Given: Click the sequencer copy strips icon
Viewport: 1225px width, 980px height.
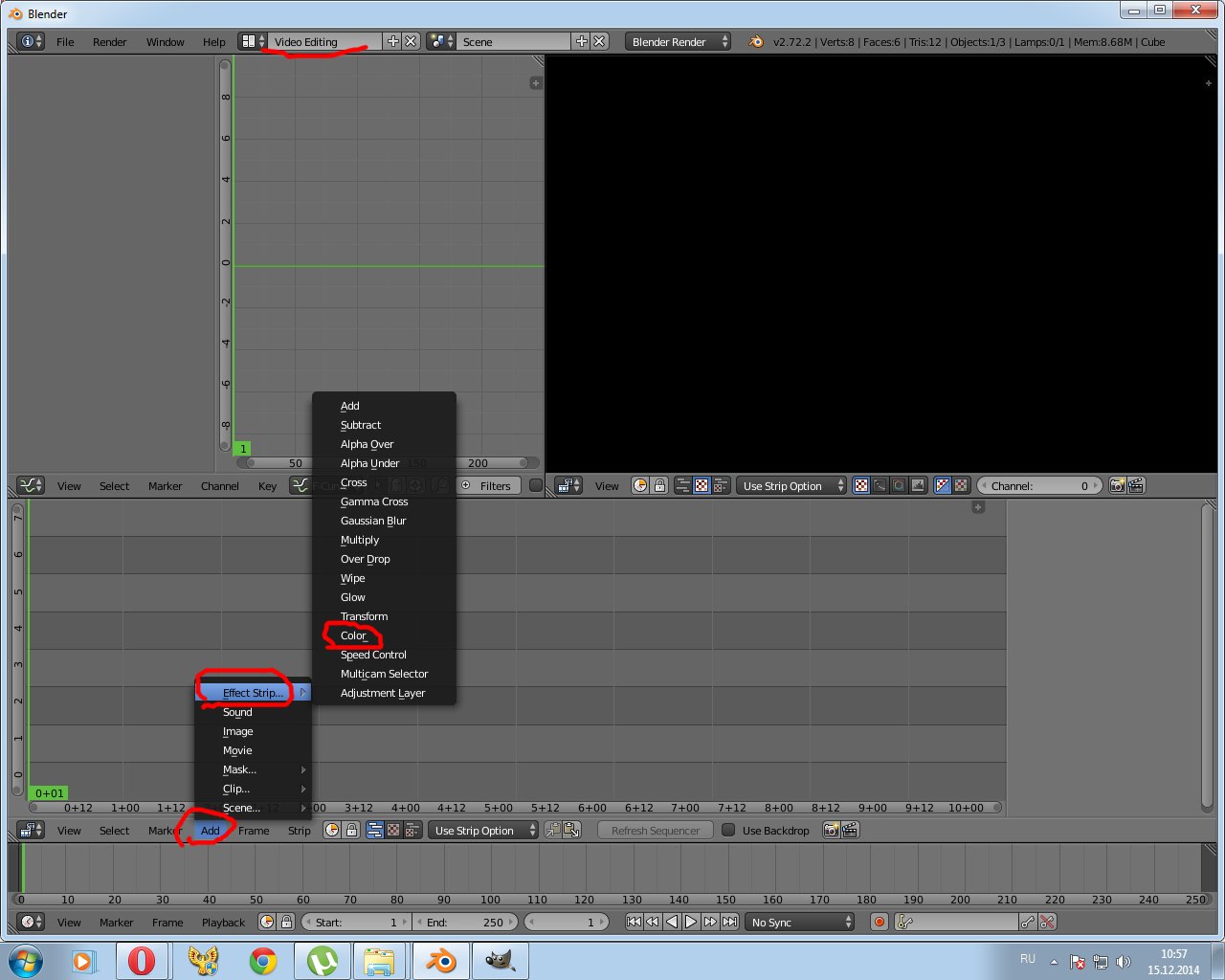Looking at the screenshot, I should point(553,830).
